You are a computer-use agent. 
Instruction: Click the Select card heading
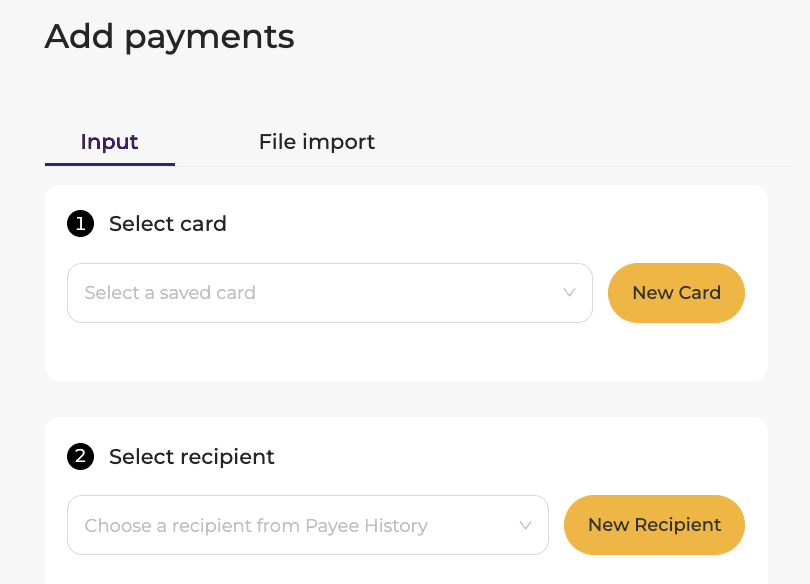click(x=167, y=224)
